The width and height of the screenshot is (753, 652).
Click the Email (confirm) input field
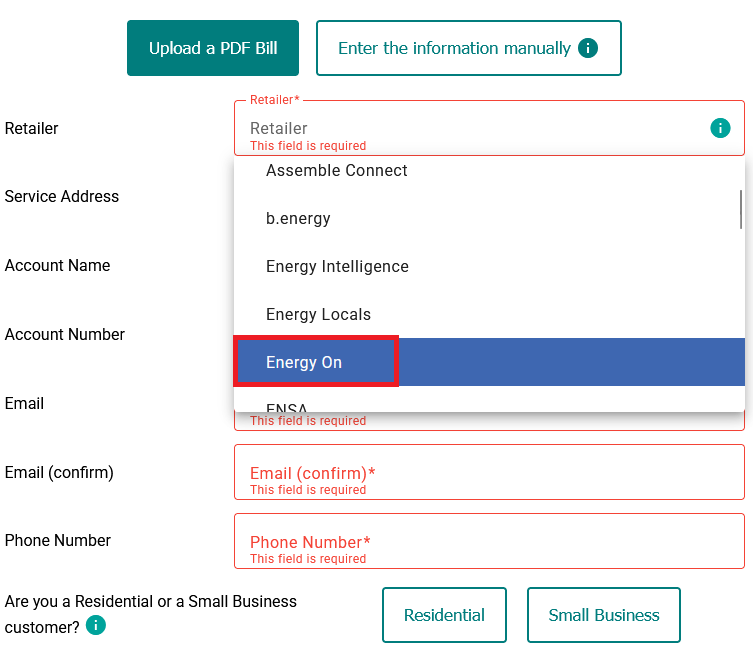(489, 472)
